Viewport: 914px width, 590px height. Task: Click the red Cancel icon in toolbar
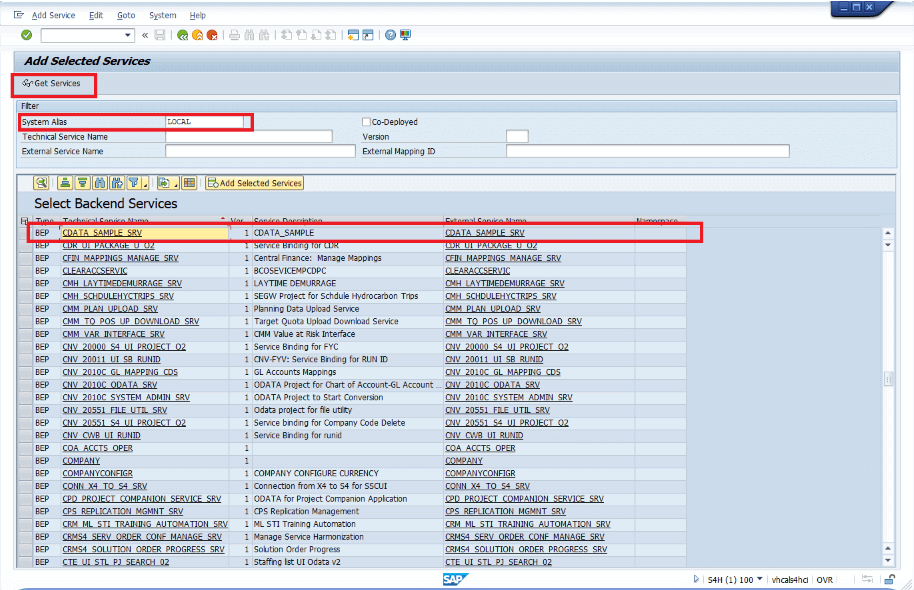[x=212, y=35]
